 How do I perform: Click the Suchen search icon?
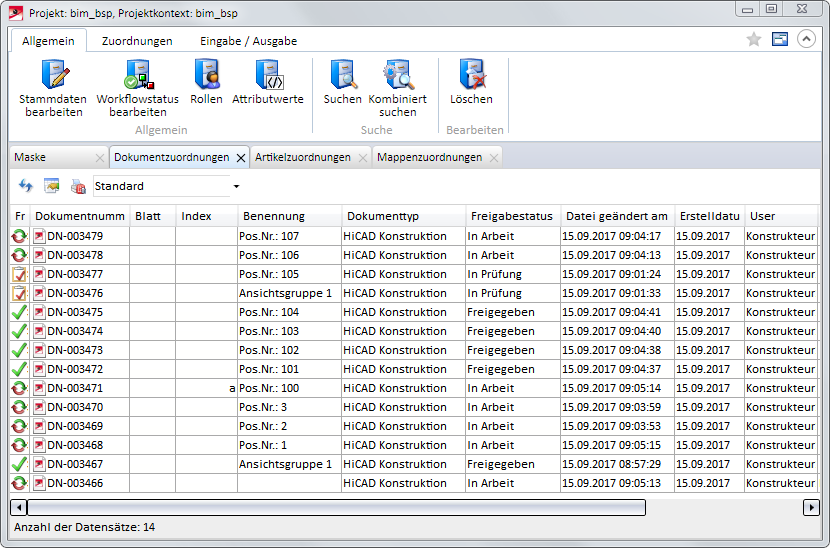click(343, 76)
